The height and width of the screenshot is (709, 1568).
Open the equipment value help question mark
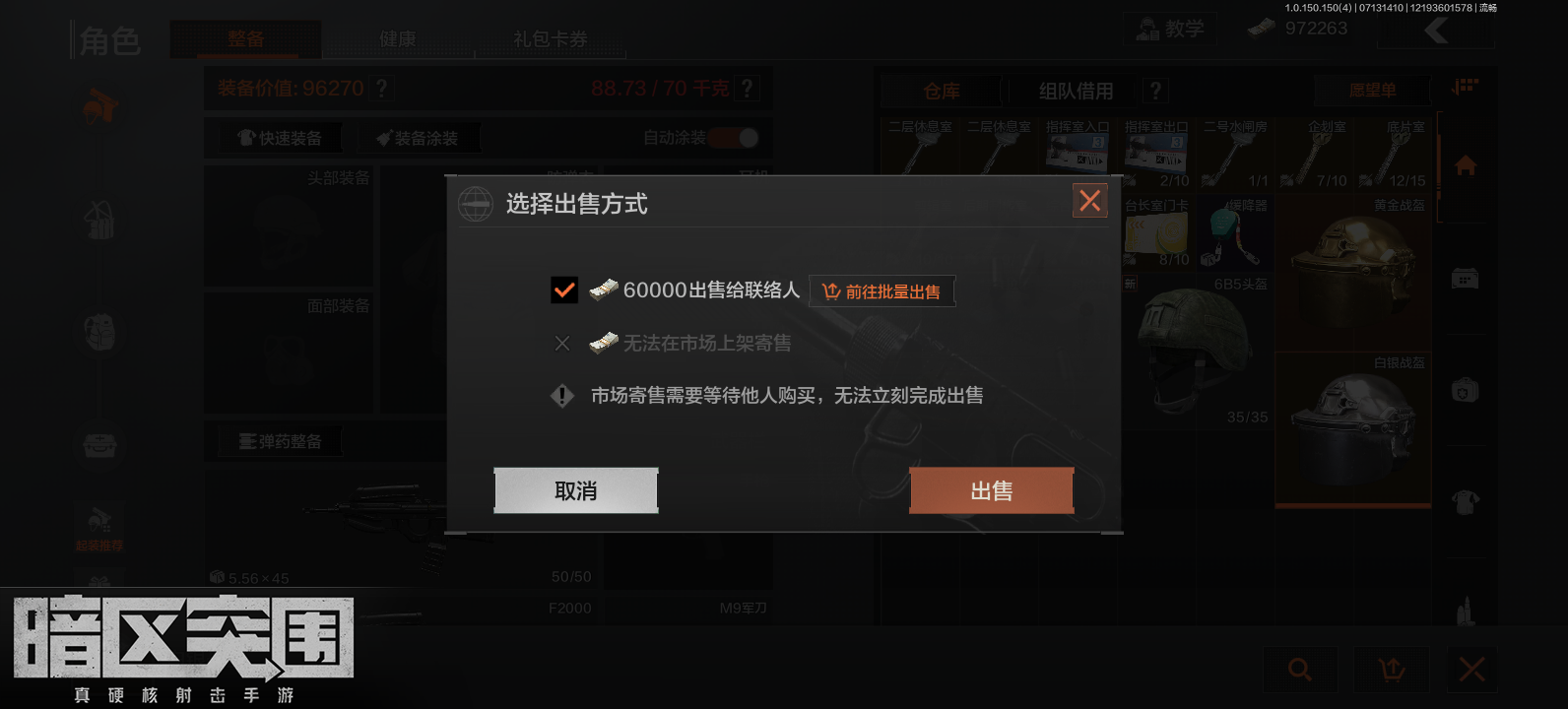(382, 89)
